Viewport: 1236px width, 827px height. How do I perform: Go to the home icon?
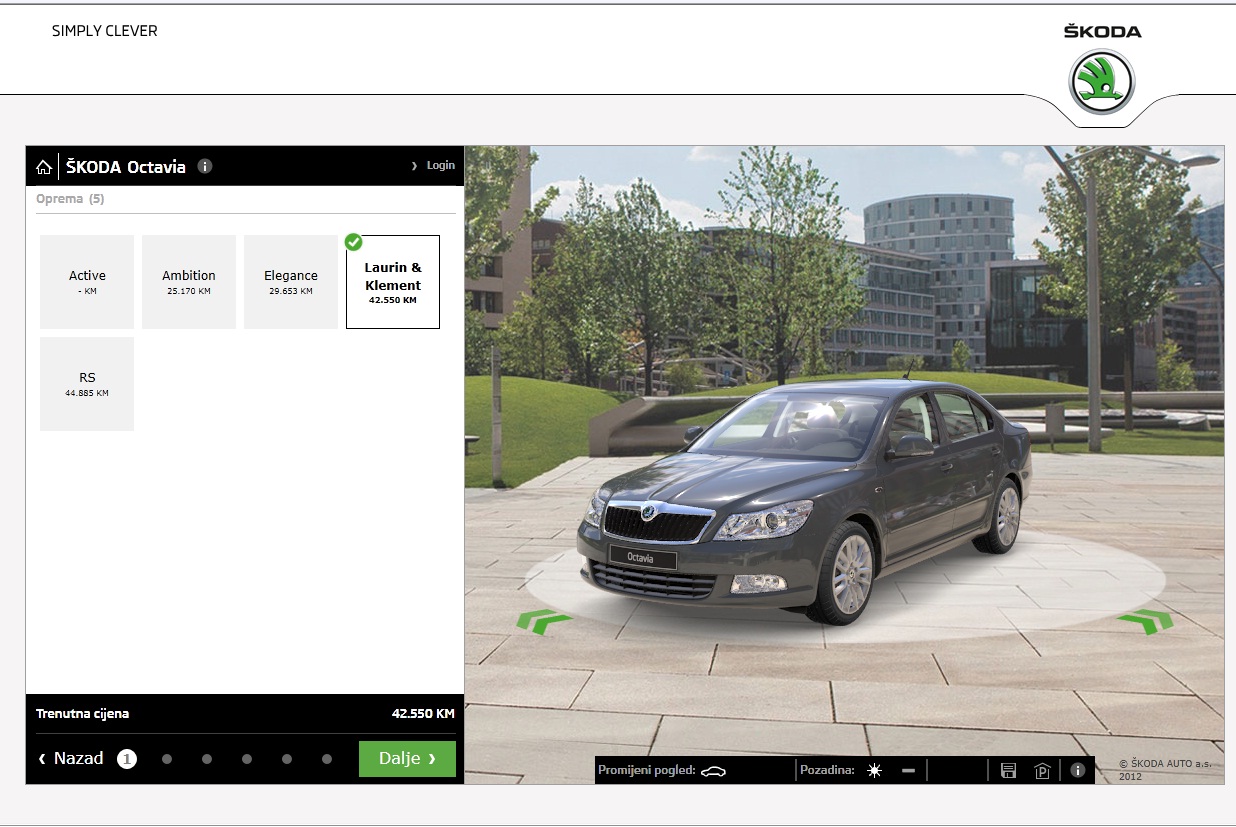pos(43,167)
